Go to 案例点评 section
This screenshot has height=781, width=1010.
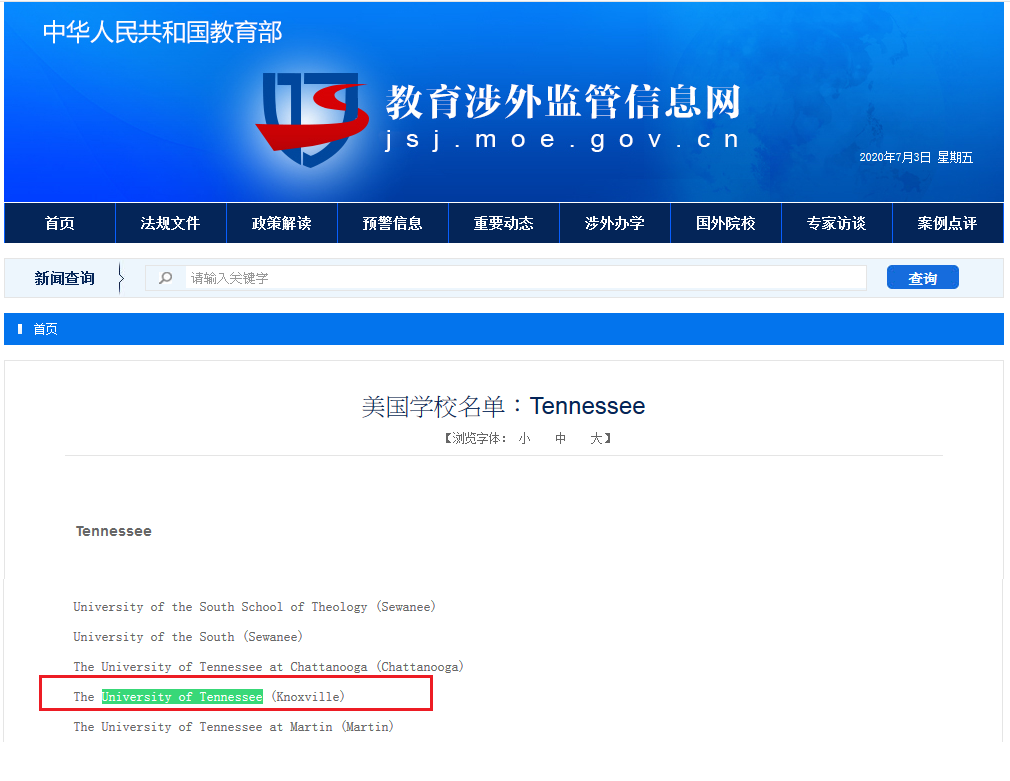point(948,223)
